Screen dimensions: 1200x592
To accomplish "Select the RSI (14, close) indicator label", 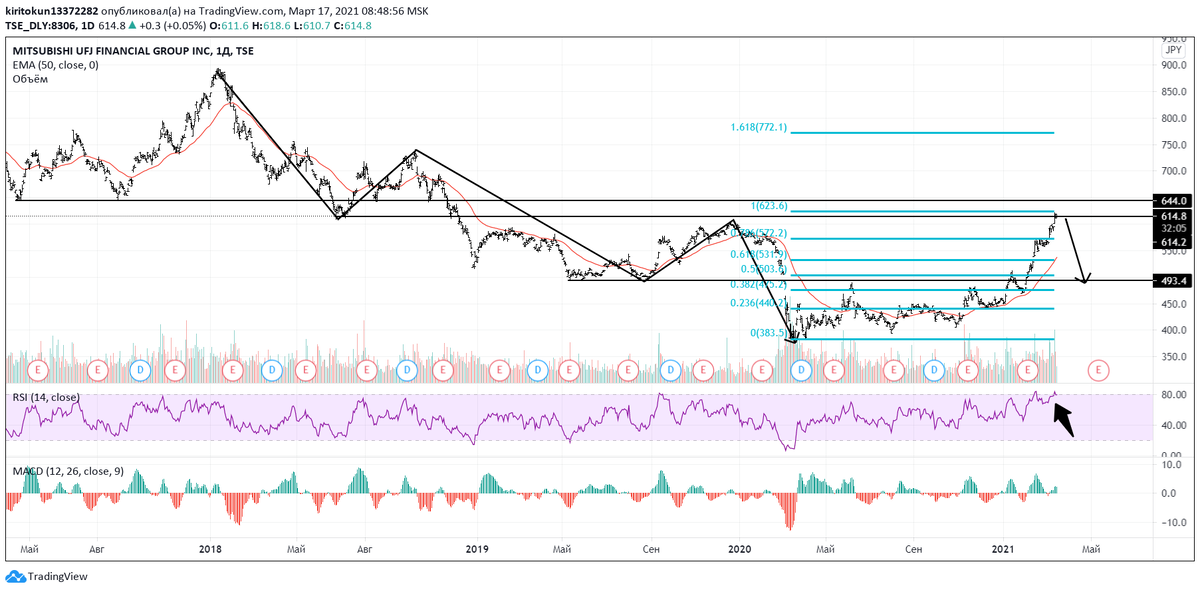I will coord(45,398).
